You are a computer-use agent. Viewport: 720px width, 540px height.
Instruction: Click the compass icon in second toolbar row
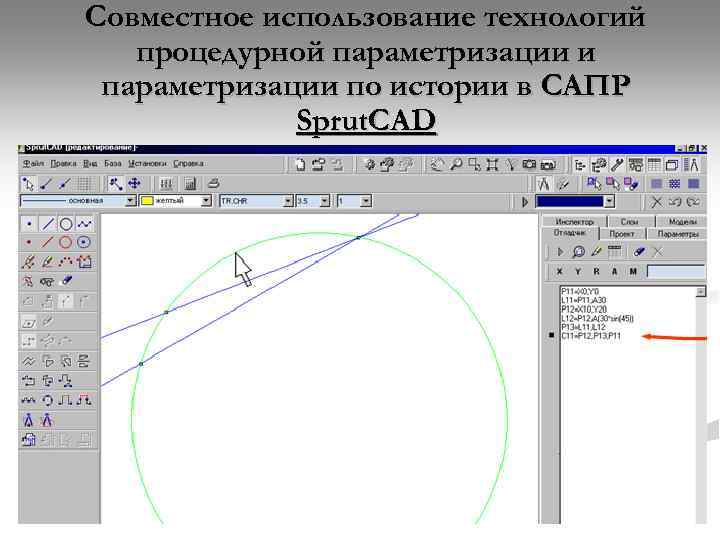pyautogui.click(x=544, y=184)
